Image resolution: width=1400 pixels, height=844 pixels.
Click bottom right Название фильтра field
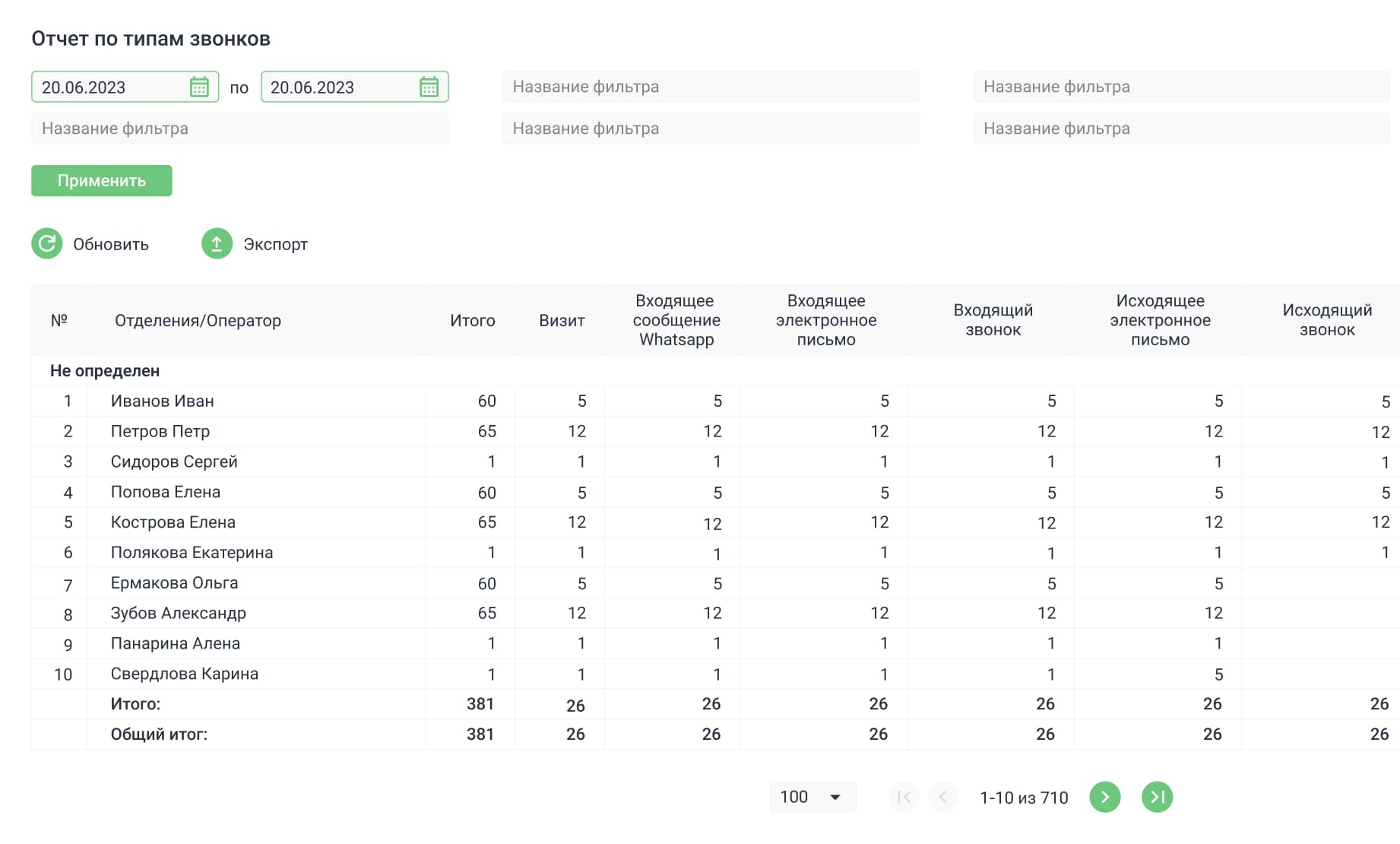pos(1181,129)
